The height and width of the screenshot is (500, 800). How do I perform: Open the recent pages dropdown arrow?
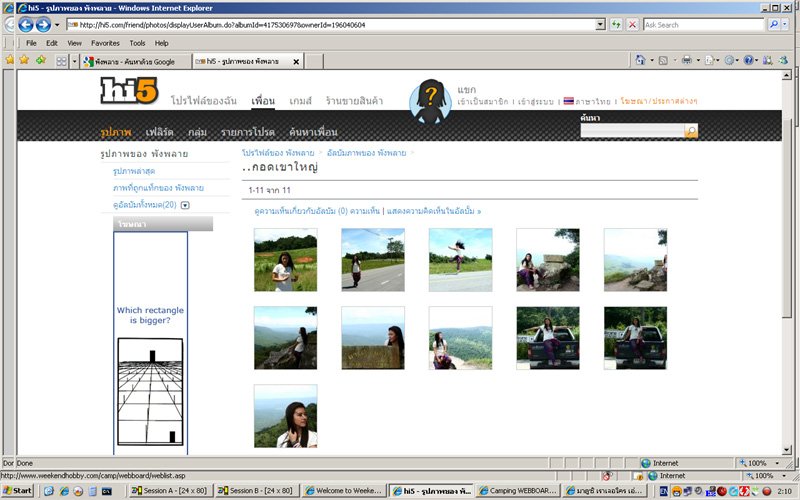pyautogui.click(x=59, y=24)
